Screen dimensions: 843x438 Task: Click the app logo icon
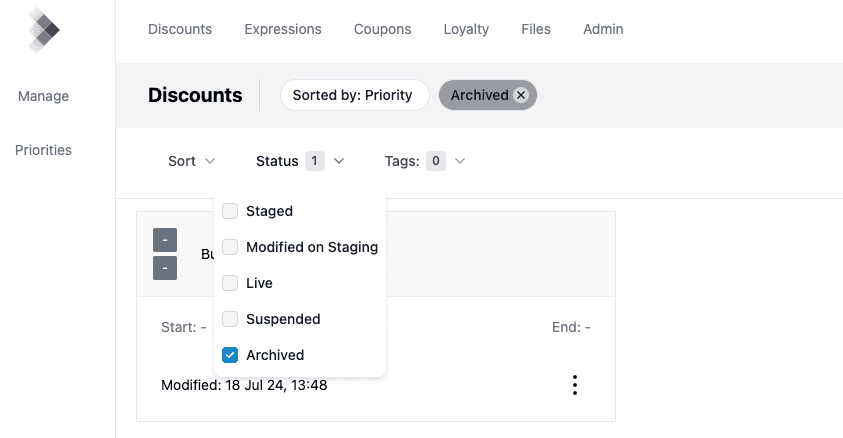pyautogui.click(x=43, y=30)
